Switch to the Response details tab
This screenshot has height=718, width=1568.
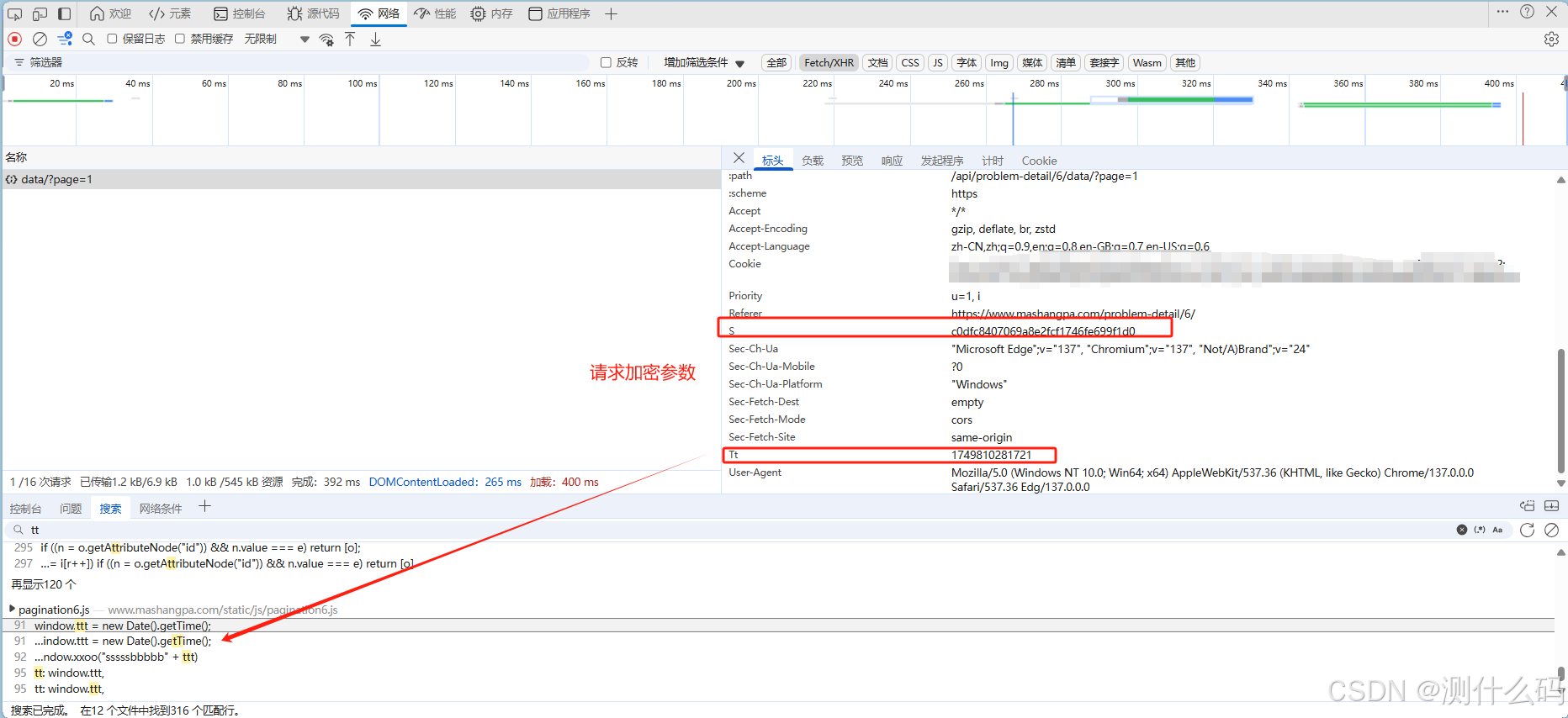892,160
